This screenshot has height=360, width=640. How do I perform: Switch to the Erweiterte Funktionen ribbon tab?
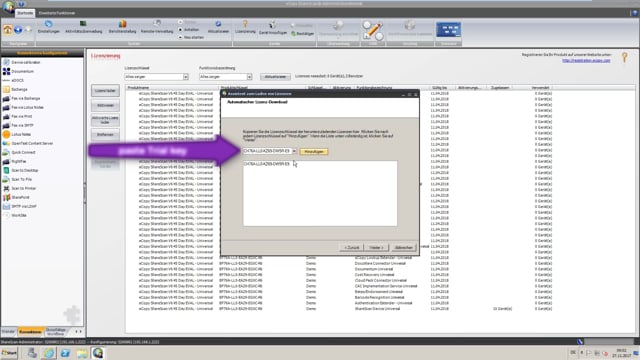[x=57, y=13]
